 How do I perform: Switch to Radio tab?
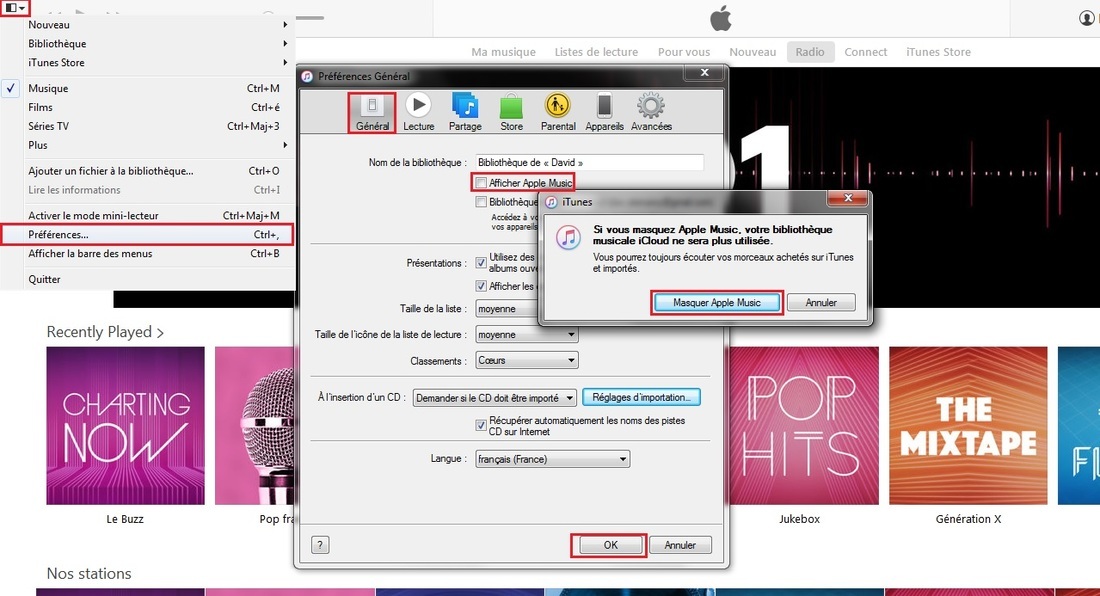pos(810,52)
